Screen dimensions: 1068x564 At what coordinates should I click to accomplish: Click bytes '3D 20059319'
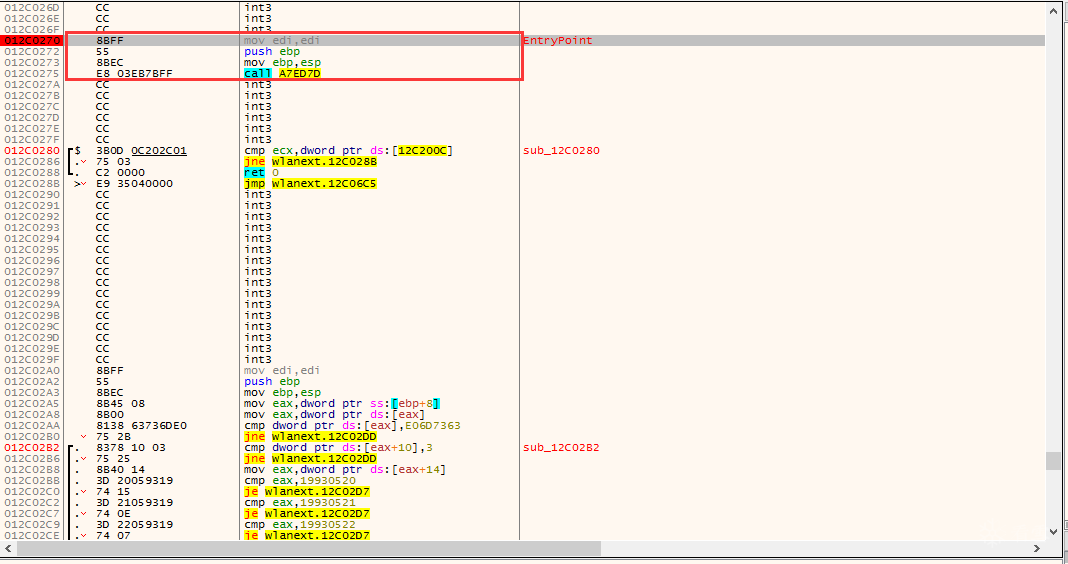tap(134, 481)
